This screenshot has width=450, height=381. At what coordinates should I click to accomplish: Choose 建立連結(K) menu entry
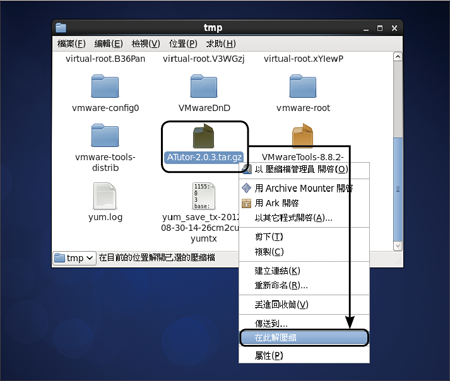click(x=304, y=271)
